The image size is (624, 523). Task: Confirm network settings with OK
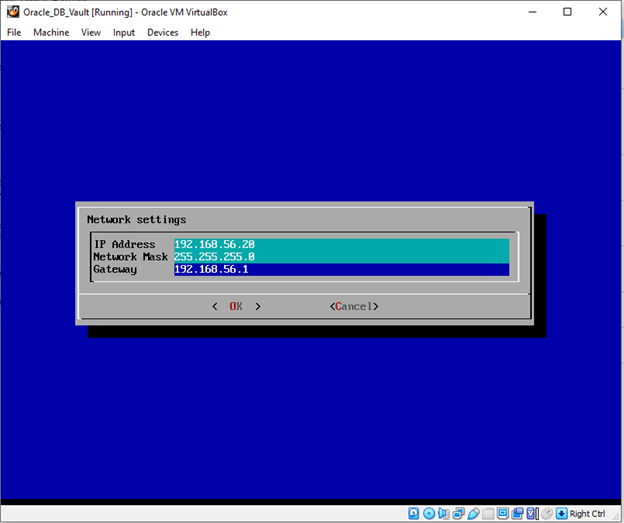click(x=236, y=306)
